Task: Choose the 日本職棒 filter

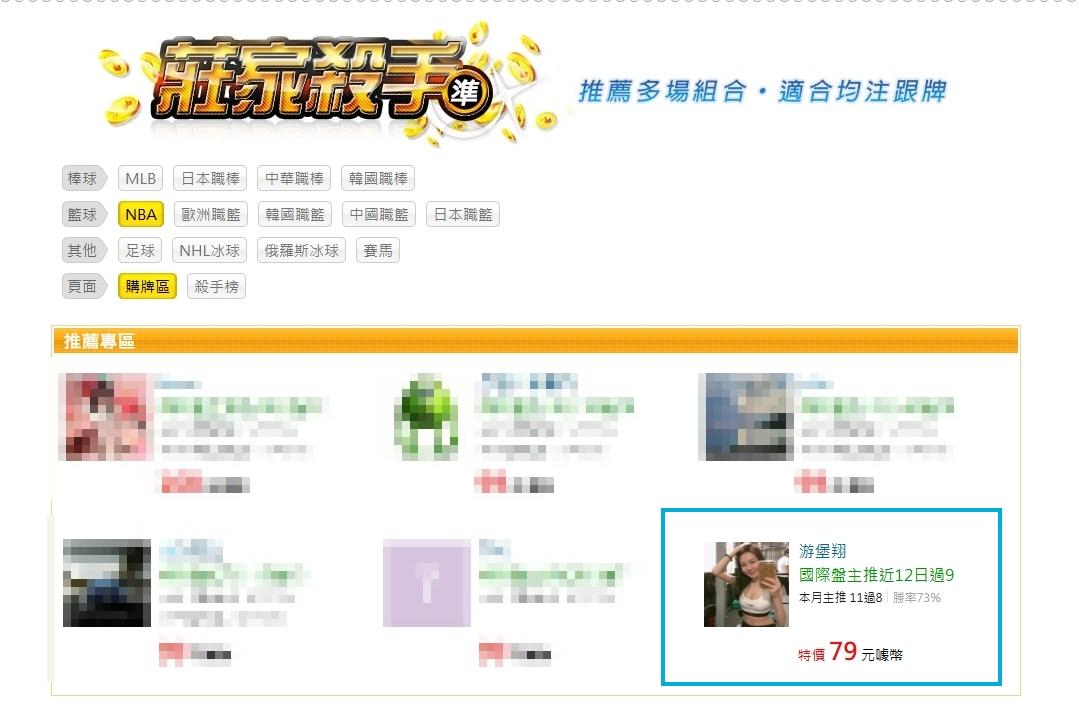Action: tap(210, 178)
